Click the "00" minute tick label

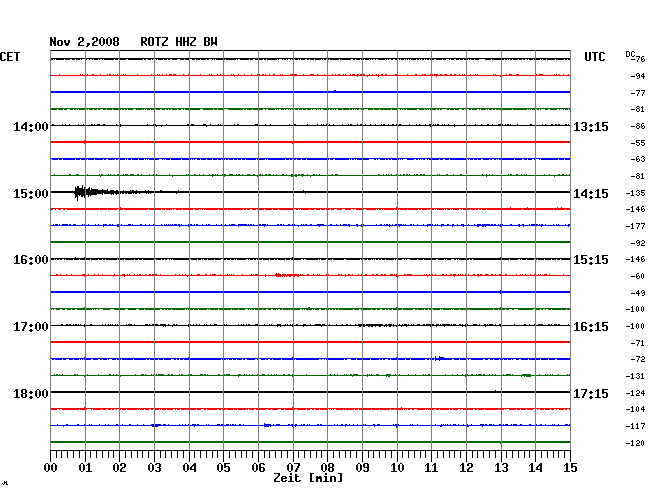(51, 468)
